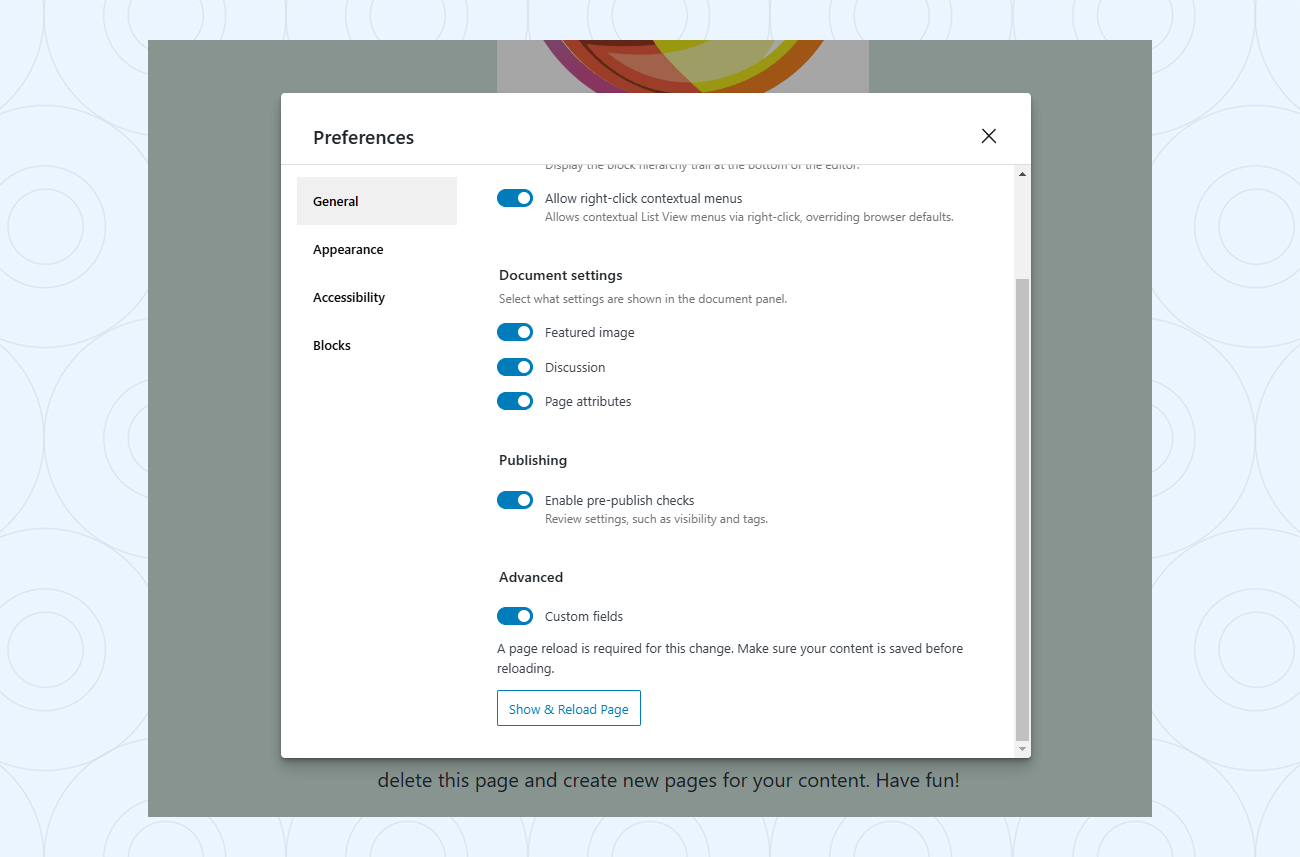Click the Preferences dialog title
This screenshot has height=857, width=1300.
click(x=363, y=137)
